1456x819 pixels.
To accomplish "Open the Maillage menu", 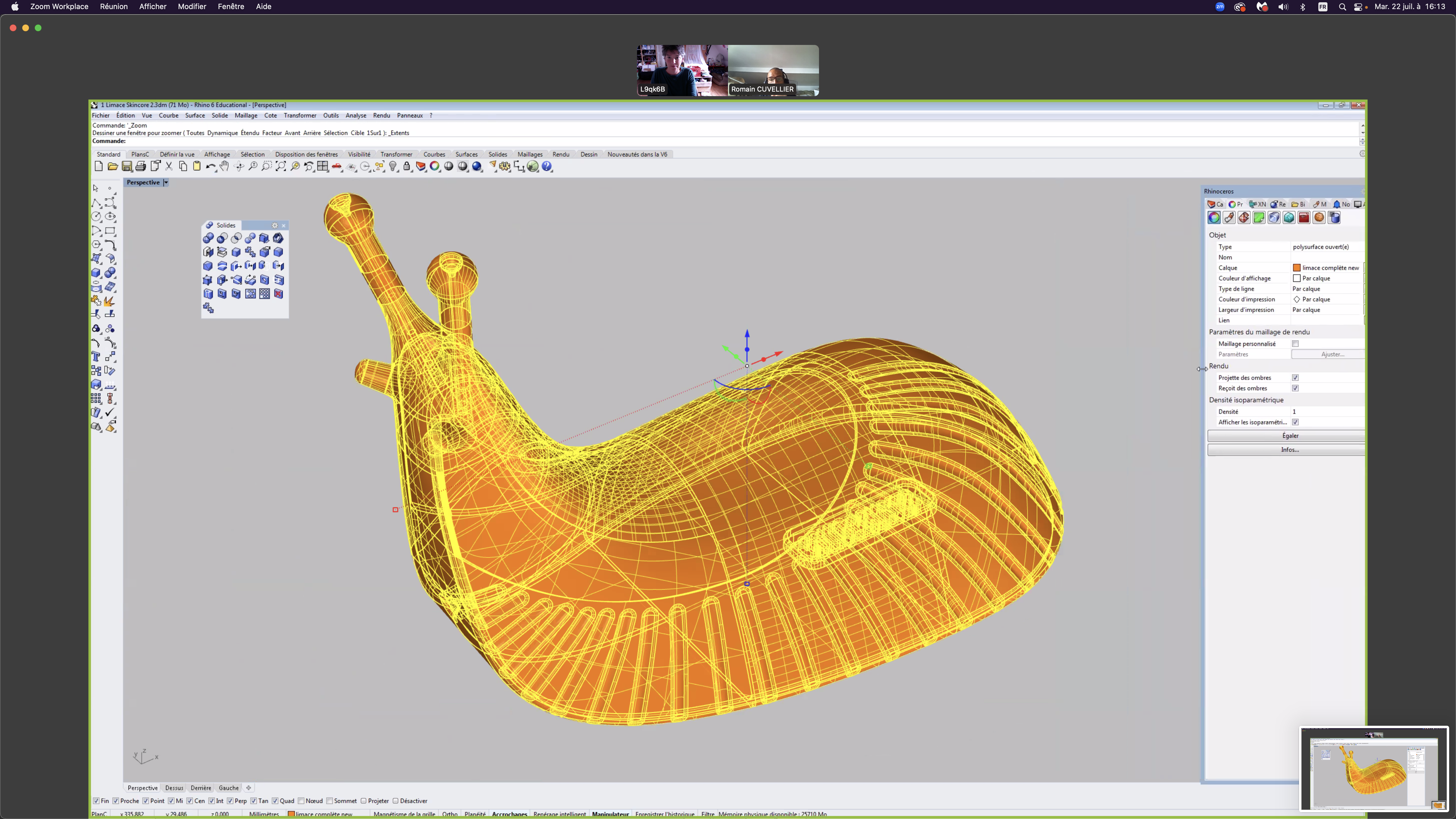I will 246,115.
